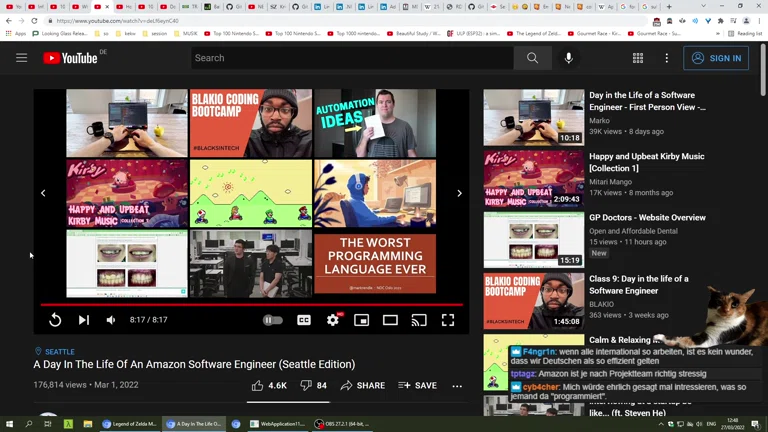
Task: Toggle the autoplay switch
Action: [272, 320]
